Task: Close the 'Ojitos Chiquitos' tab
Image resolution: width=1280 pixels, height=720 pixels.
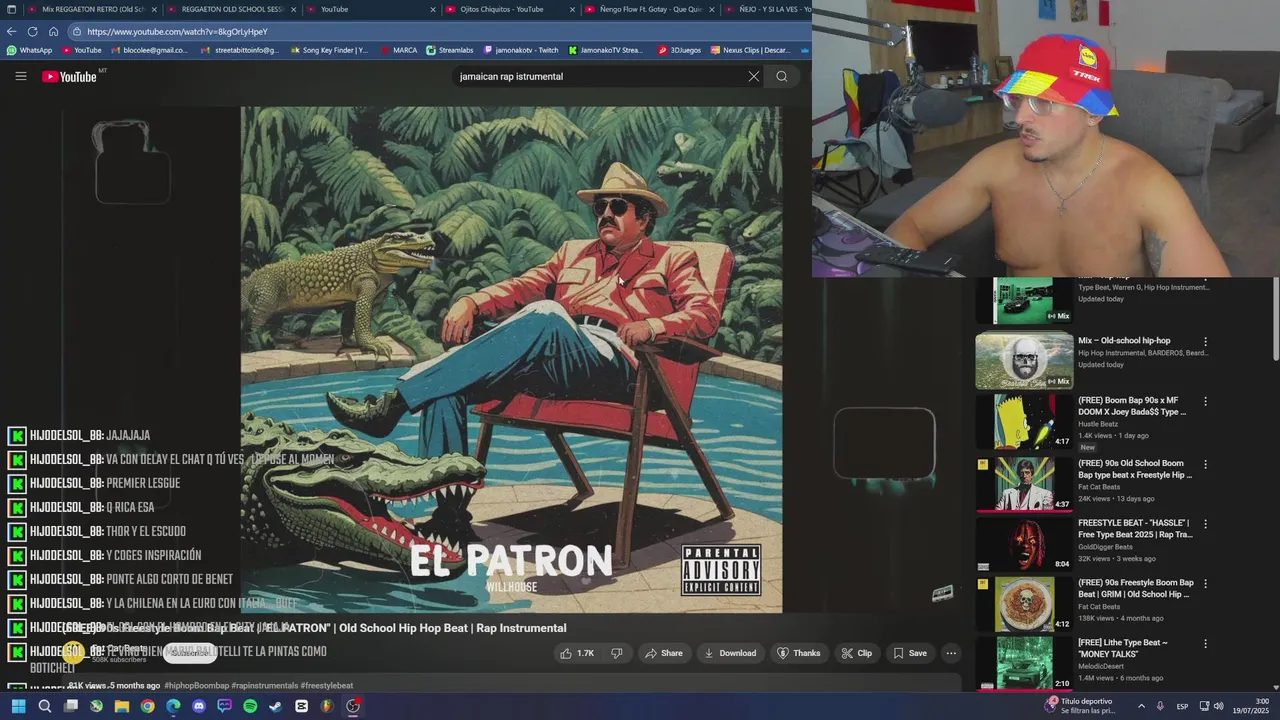Action: click(x=572, y=9)
